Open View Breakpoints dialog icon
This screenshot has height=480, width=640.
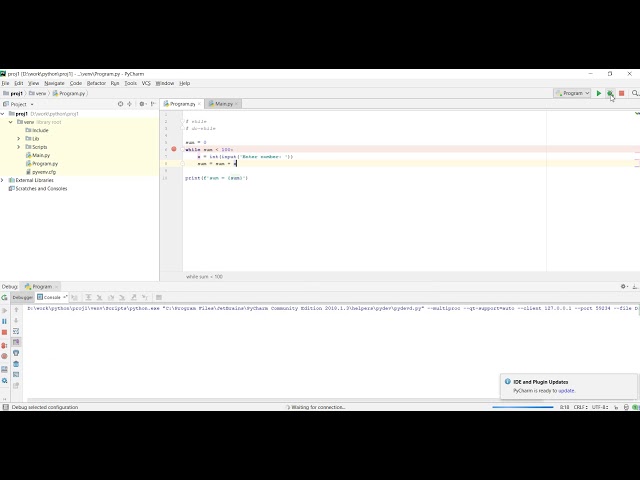tap(4, 345)
